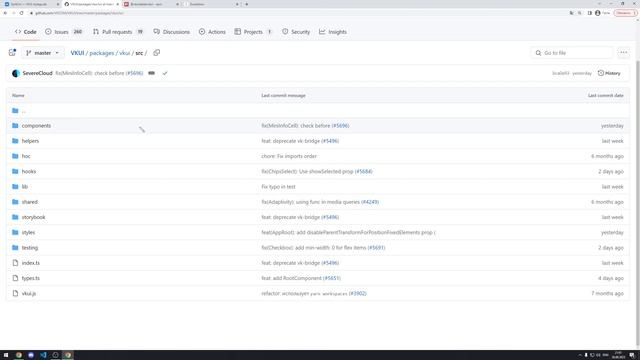Focus the Go to file search field

click(571, 53)
